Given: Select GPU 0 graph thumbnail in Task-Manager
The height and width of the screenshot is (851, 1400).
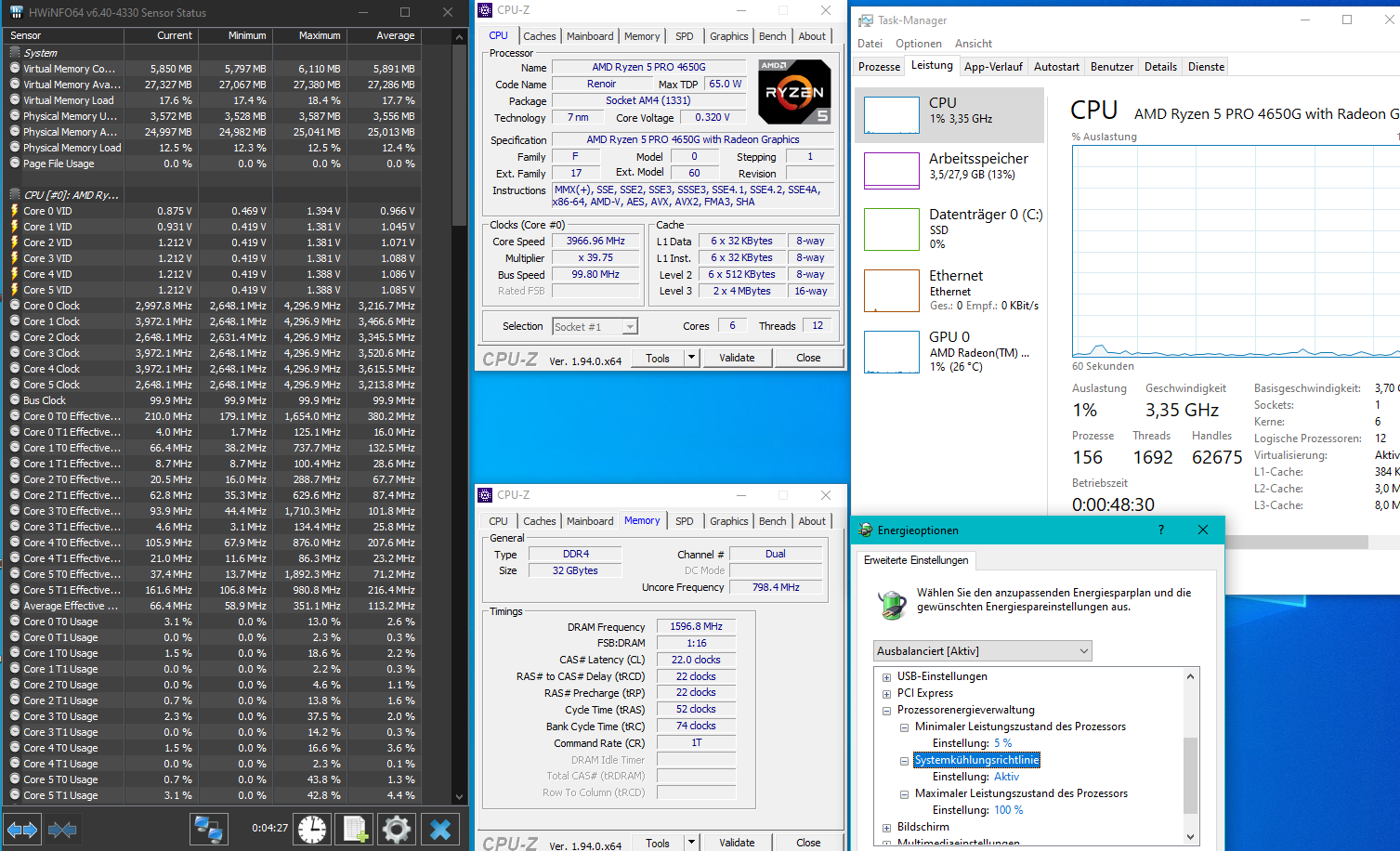Looking at the screenshot, I should (892, 352).
